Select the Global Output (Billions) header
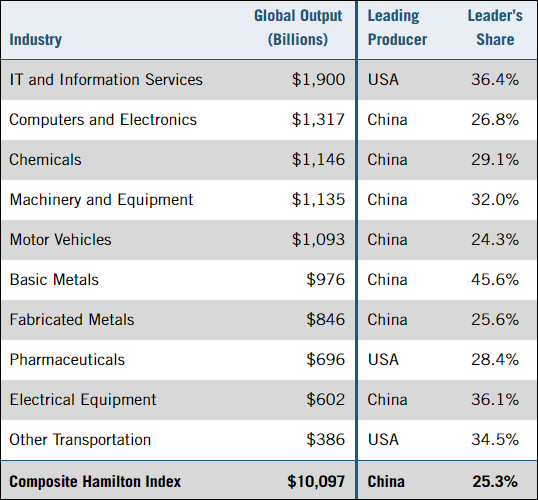The width and height of the screenshot is (538, 500). 298,27
